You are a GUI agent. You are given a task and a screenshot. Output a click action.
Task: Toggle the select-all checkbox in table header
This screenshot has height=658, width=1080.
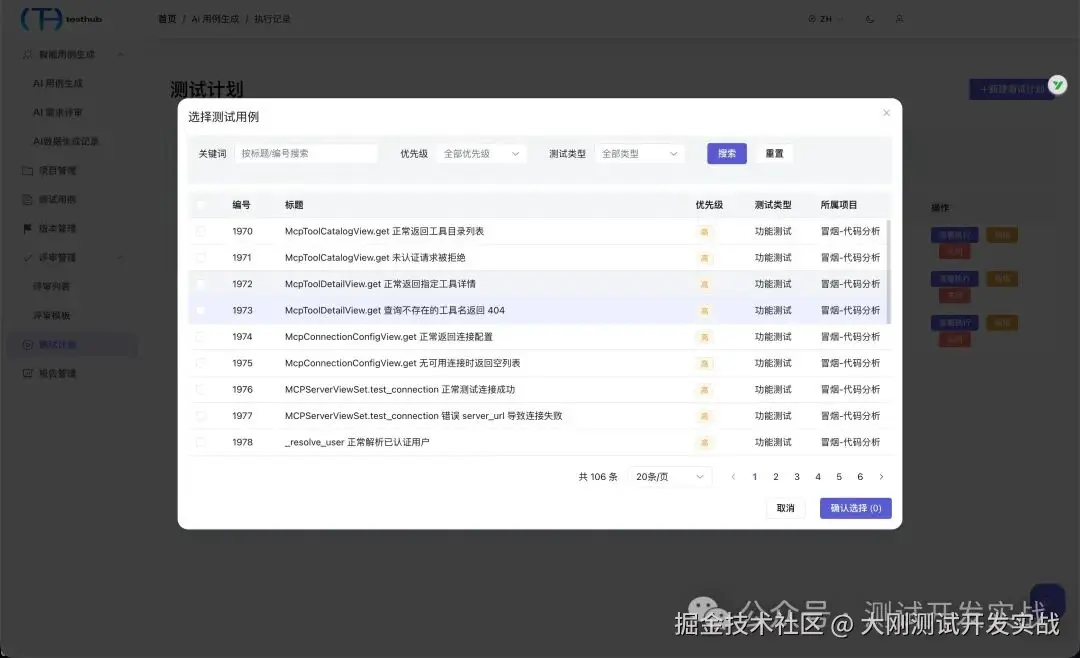tap(200, 205)
